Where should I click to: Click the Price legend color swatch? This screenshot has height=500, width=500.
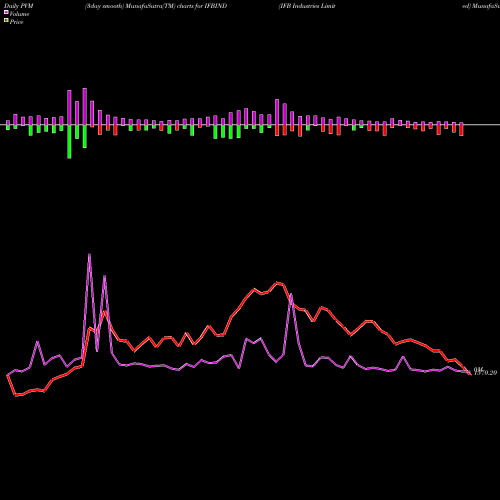pos(6,21)
